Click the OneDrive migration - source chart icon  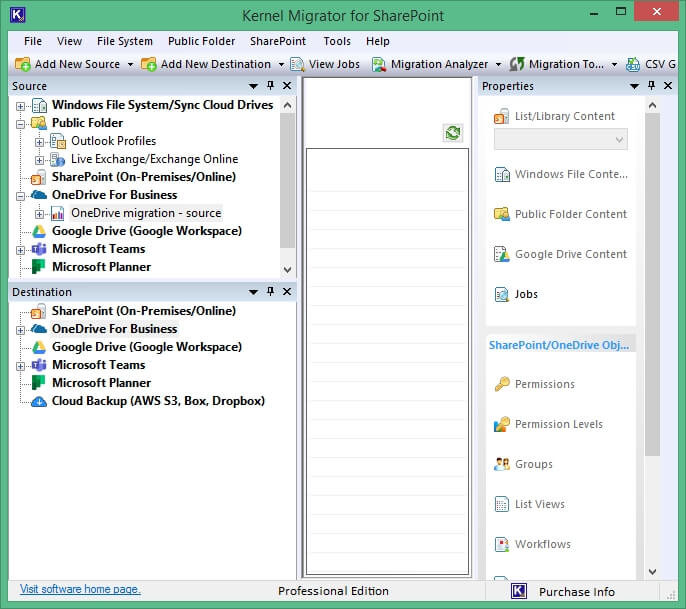[58, 214]
